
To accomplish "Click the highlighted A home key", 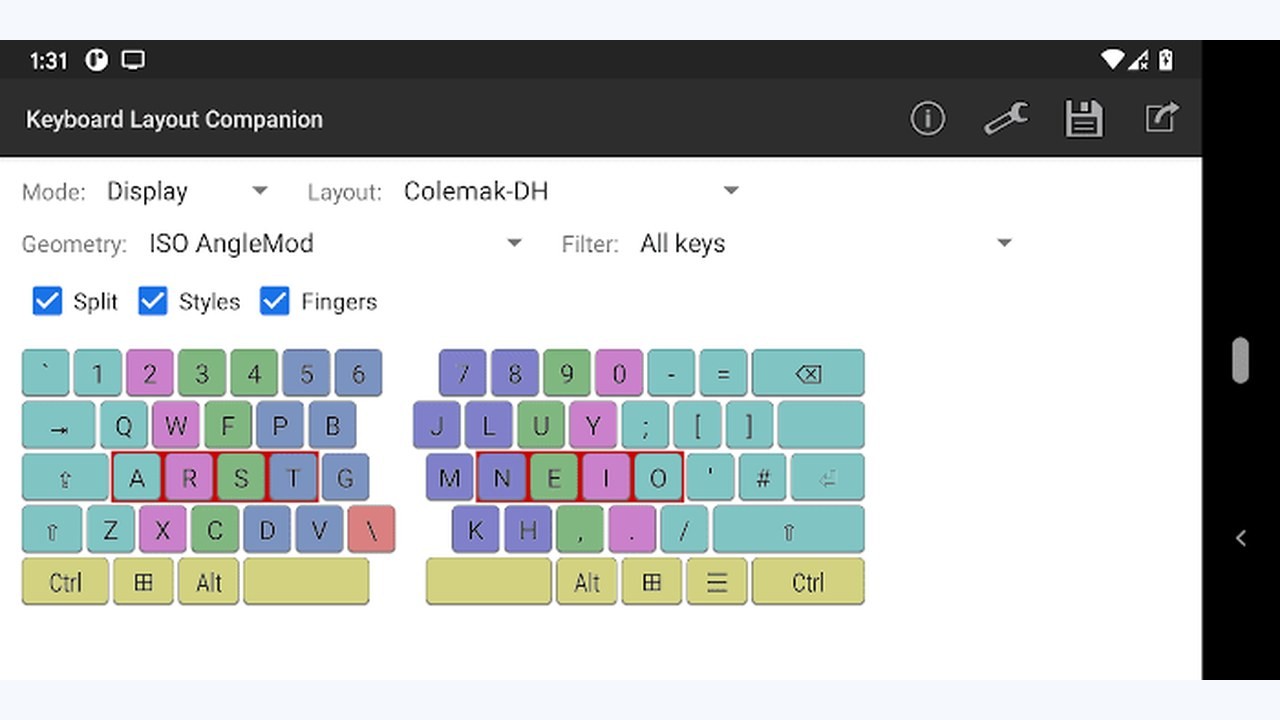I will coord(137,478).
